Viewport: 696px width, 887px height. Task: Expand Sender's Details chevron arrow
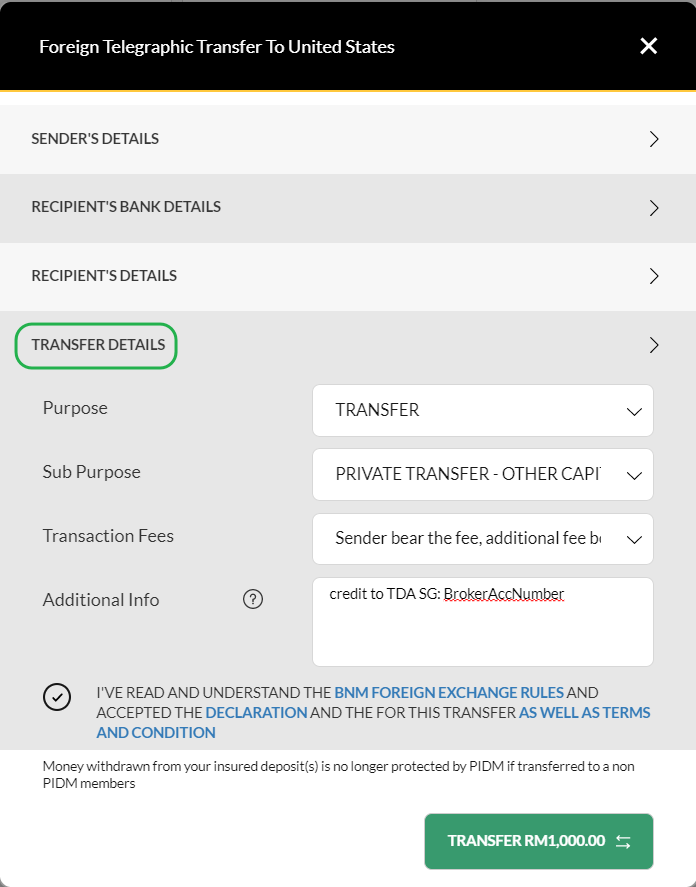click(x=654, y=139)
